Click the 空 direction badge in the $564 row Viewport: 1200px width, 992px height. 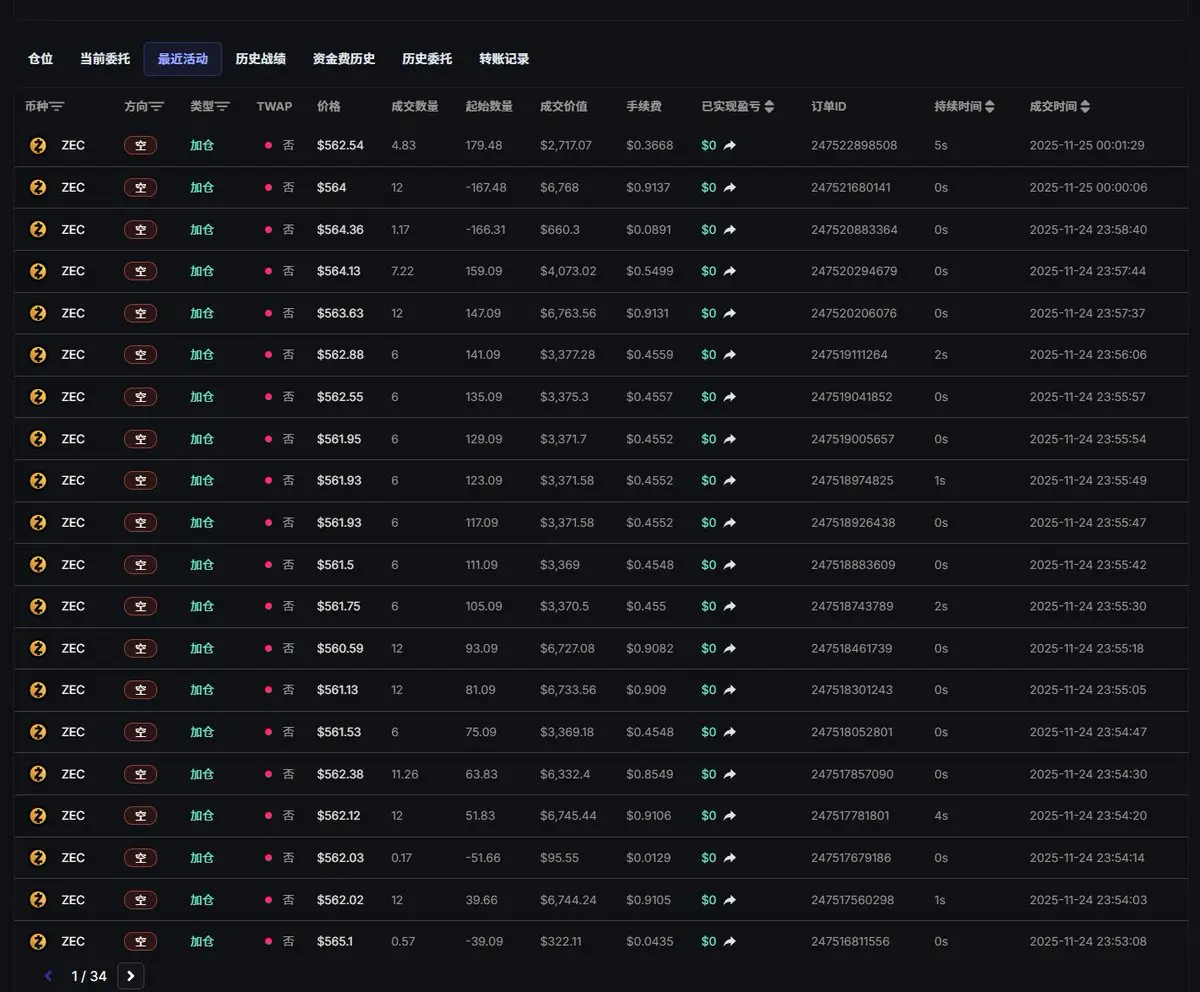[140, 187]
